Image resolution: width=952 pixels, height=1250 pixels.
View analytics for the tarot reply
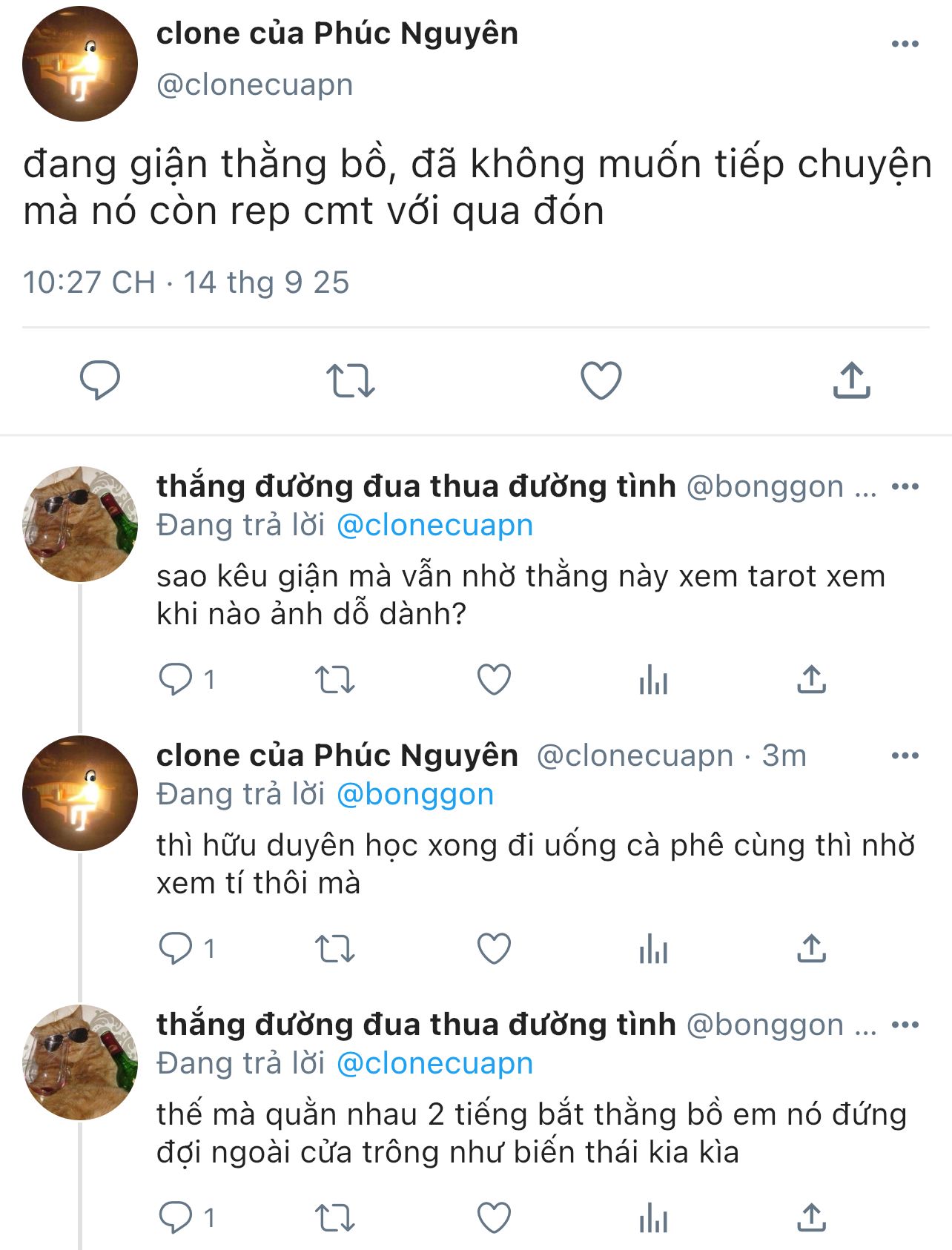coord(653,679)
